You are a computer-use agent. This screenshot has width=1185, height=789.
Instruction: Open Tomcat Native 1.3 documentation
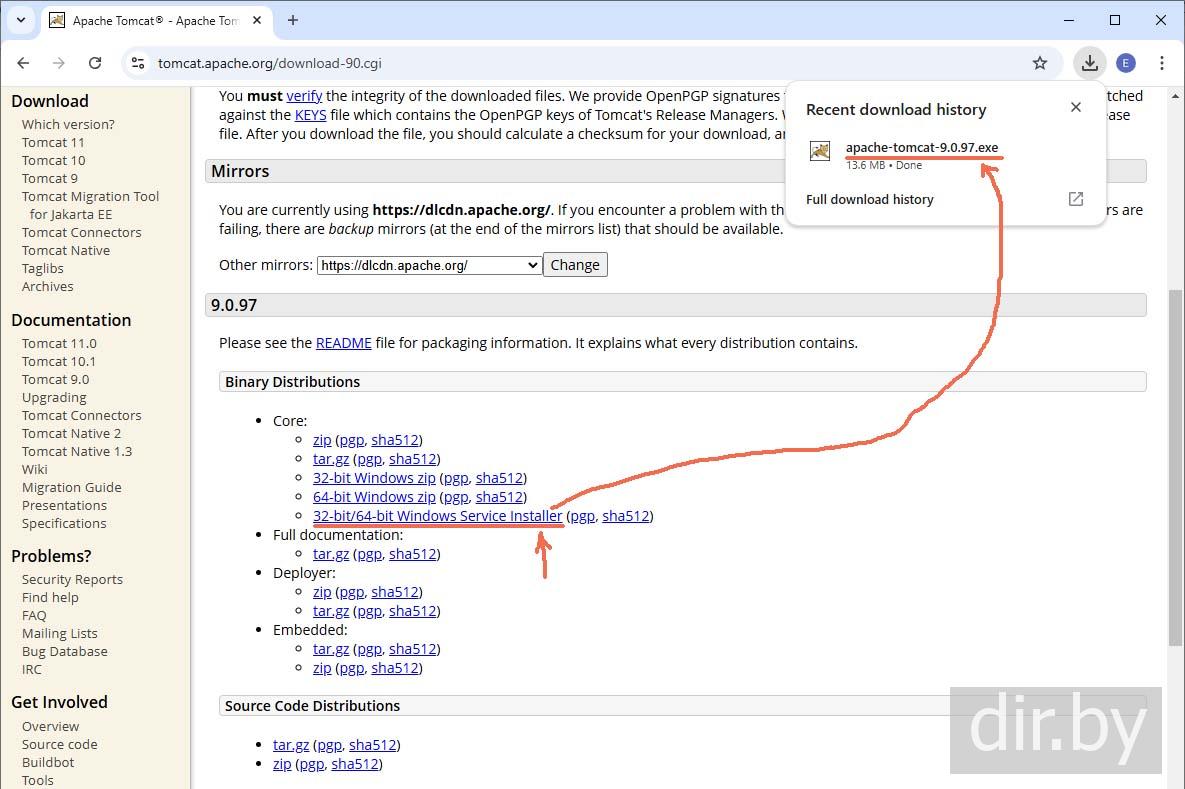[x=77, y=451]
